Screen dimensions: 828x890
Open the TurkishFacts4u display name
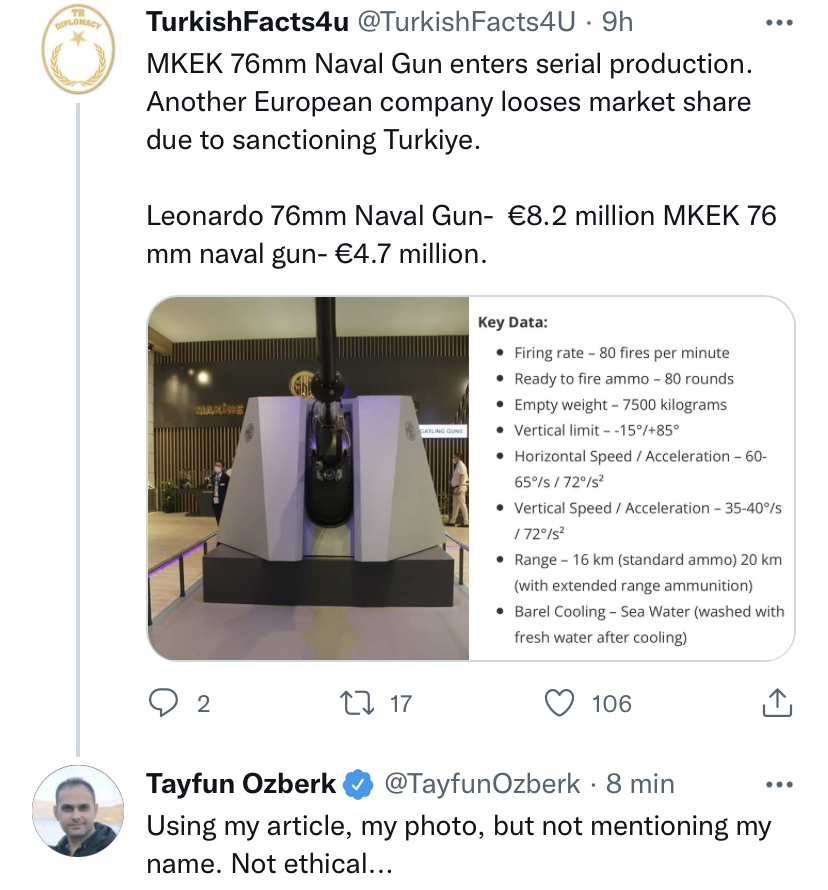pyautogui.click(x=247, y=21)
